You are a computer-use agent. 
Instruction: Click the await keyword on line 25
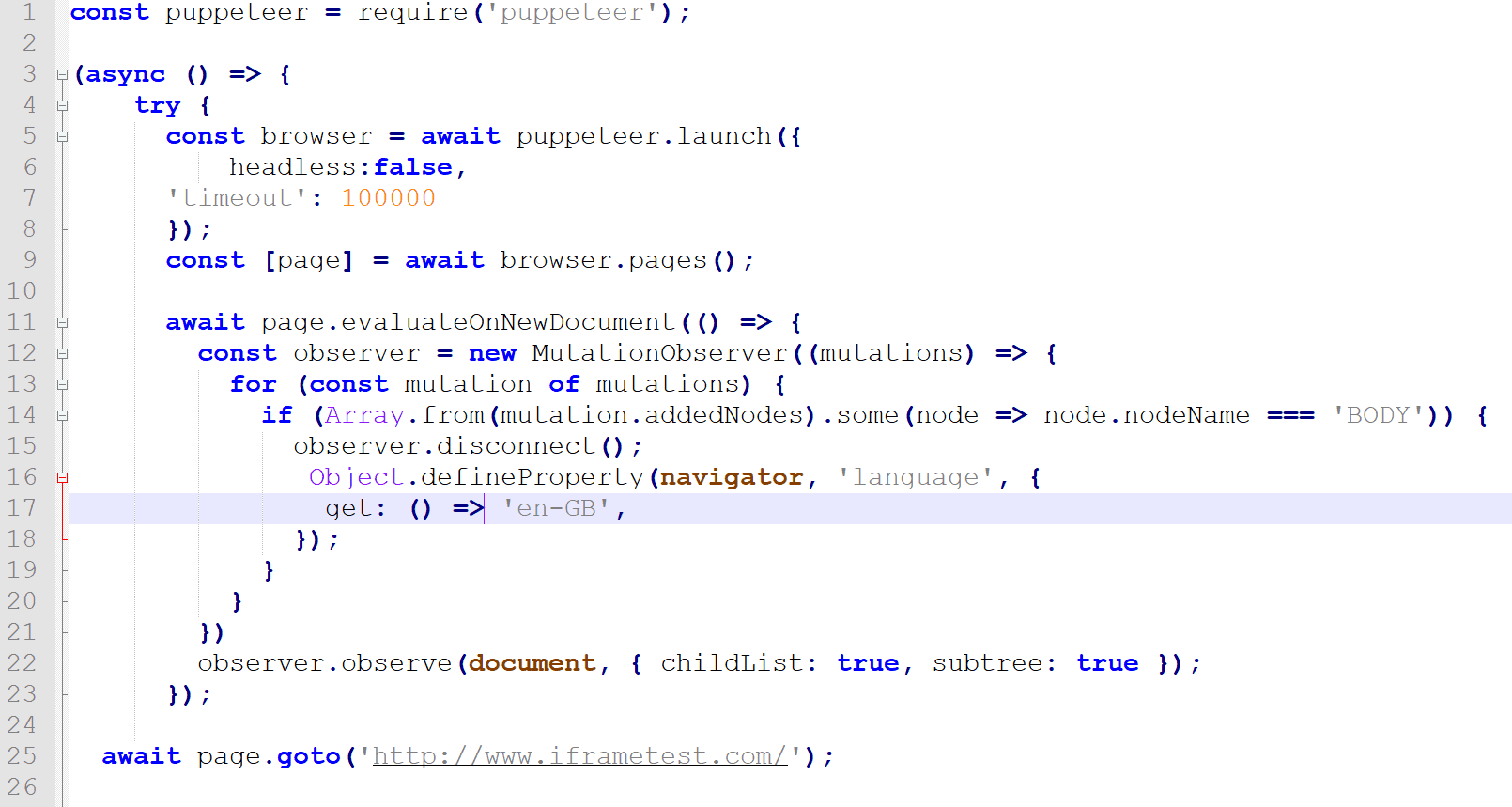click(142, 756)
